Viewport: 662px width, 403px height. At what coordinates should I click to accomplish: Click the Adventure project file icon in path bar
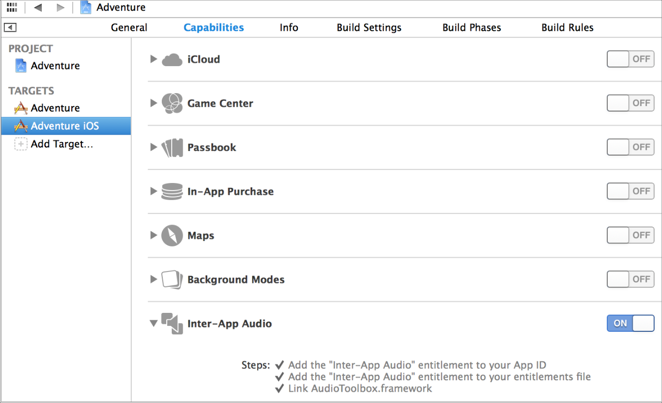86,7
